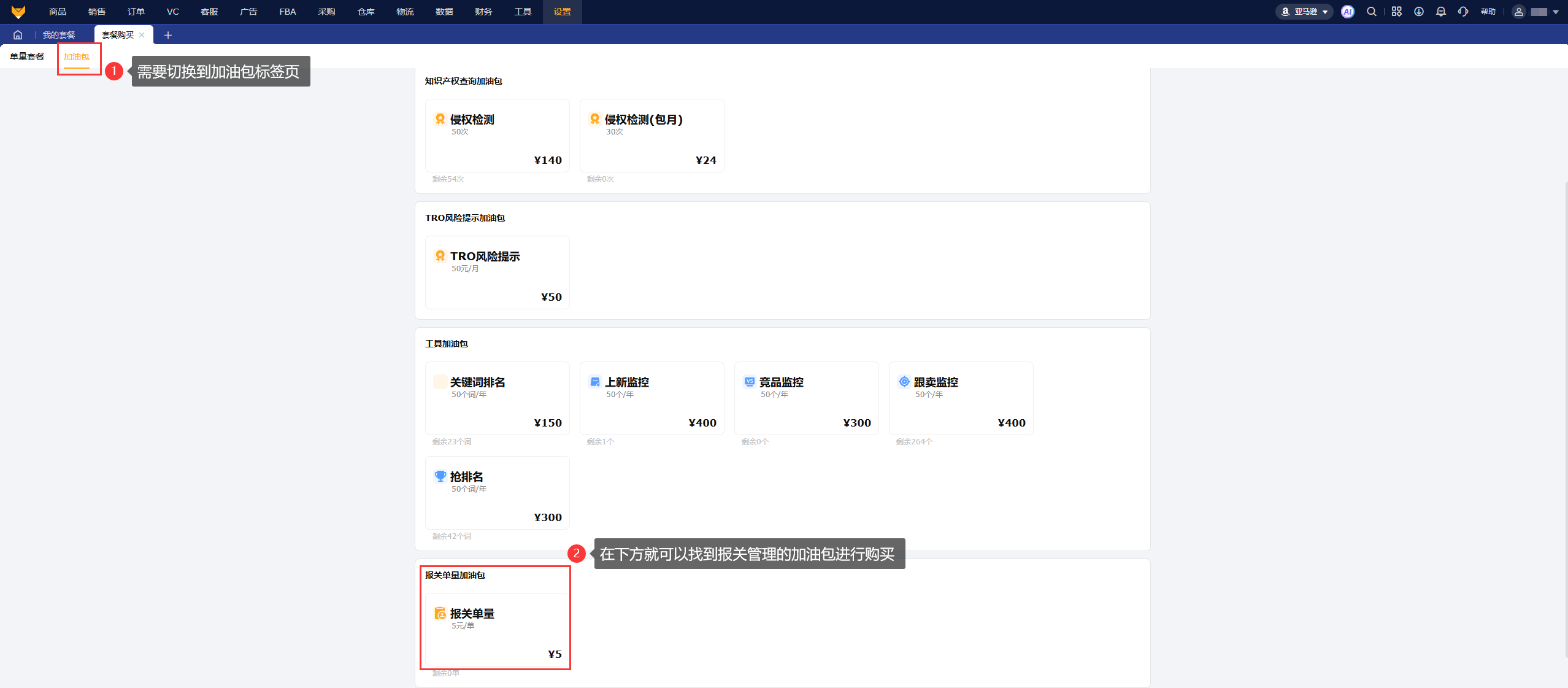The image size is (1568, 688).
Task: Click the search magnifier icon
Action: pos(1372,12)
